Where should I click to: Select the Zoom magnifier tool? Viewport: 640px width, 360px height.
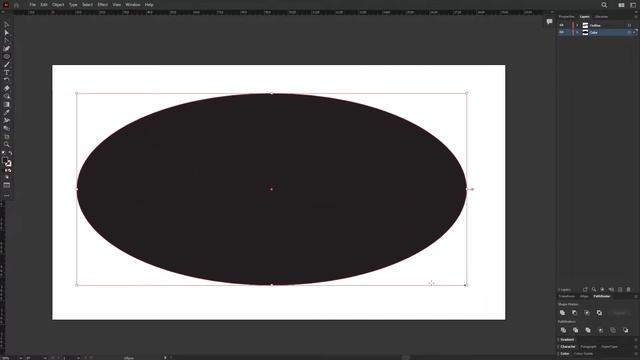point(7,144)
